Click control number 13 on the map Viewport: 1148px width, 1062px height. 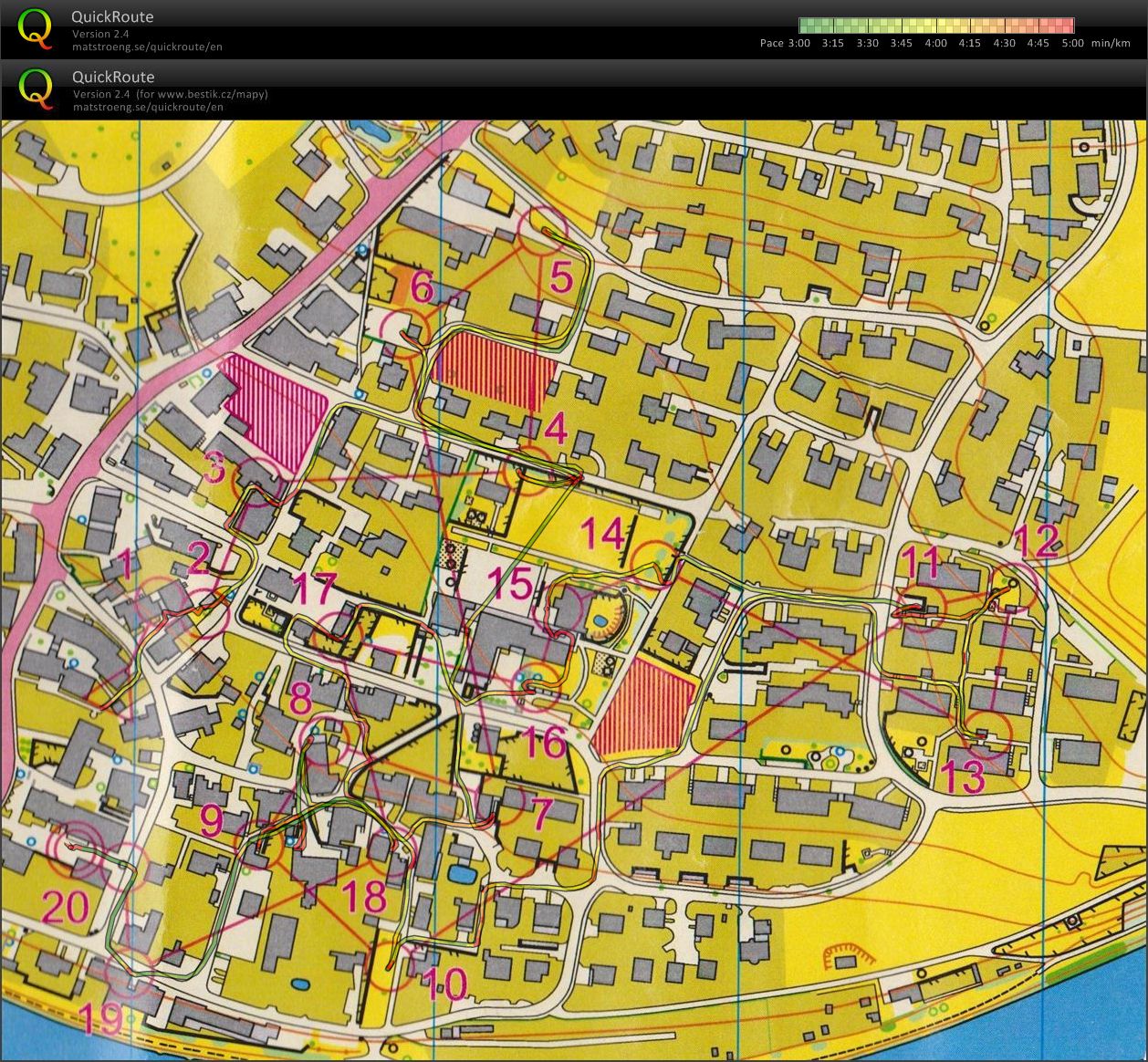click(962, 776)
